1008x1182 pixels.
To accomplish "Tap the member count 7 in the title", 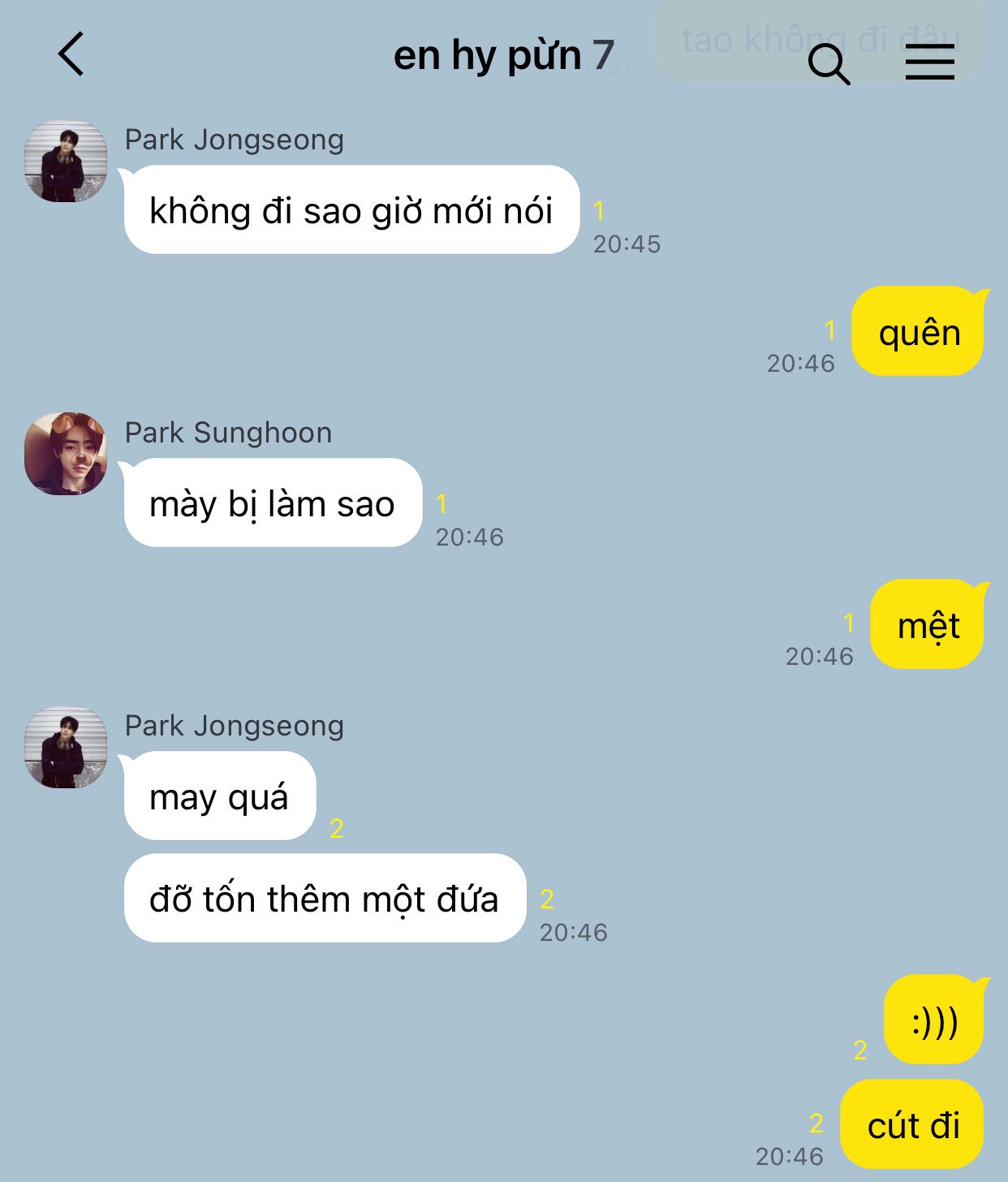I will click(x=603, y=55).
